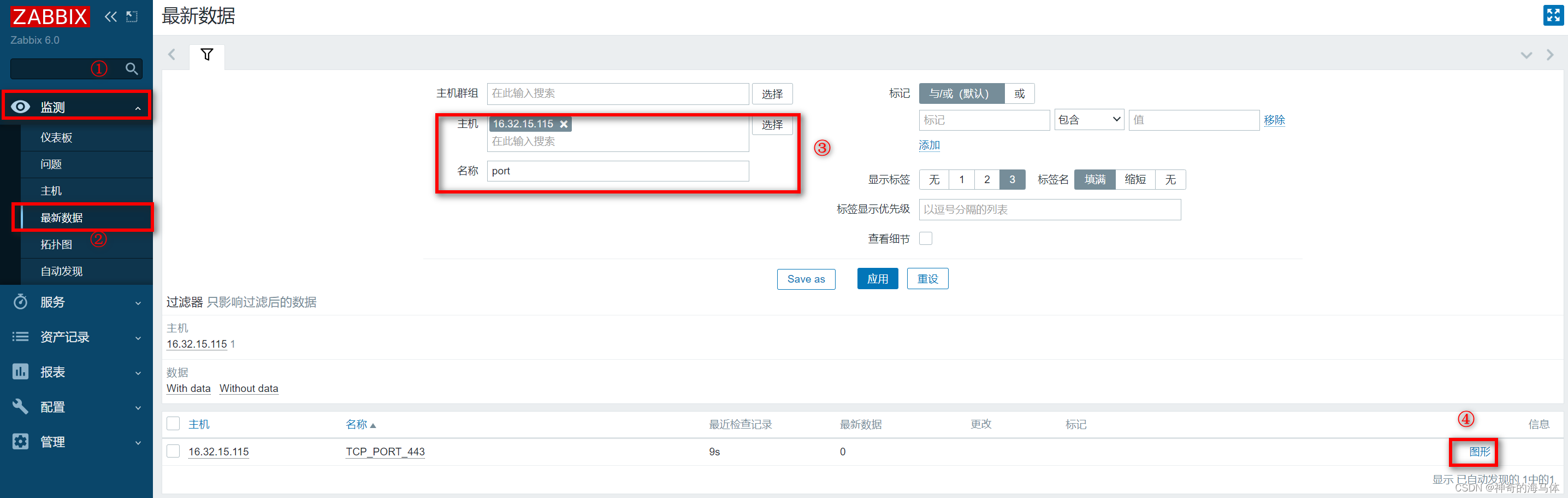Set 标签名 to 填满
Image resolution: width=1568 pixels, height=498 pixels.
tap(1094, 179)
